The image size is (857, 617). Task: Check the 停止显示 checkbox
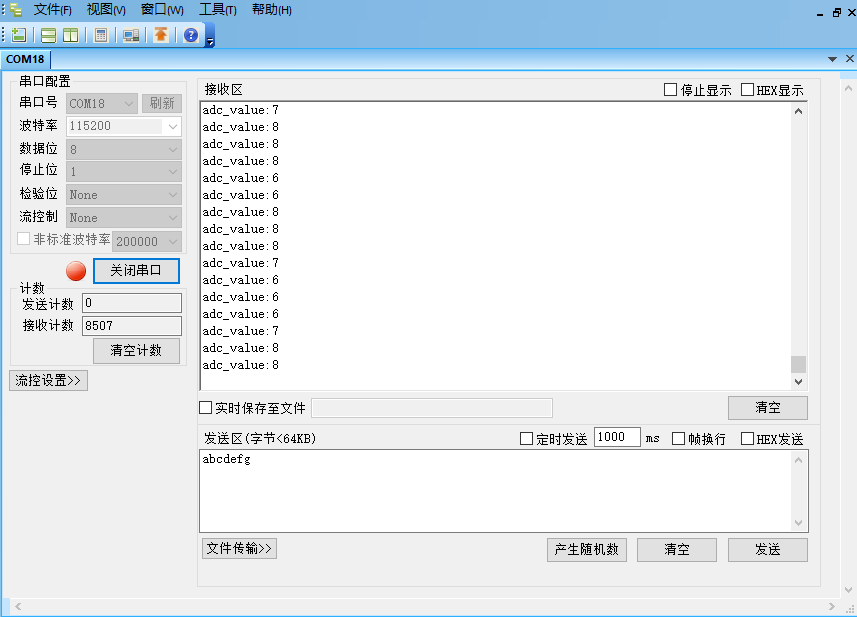[670, 90]
